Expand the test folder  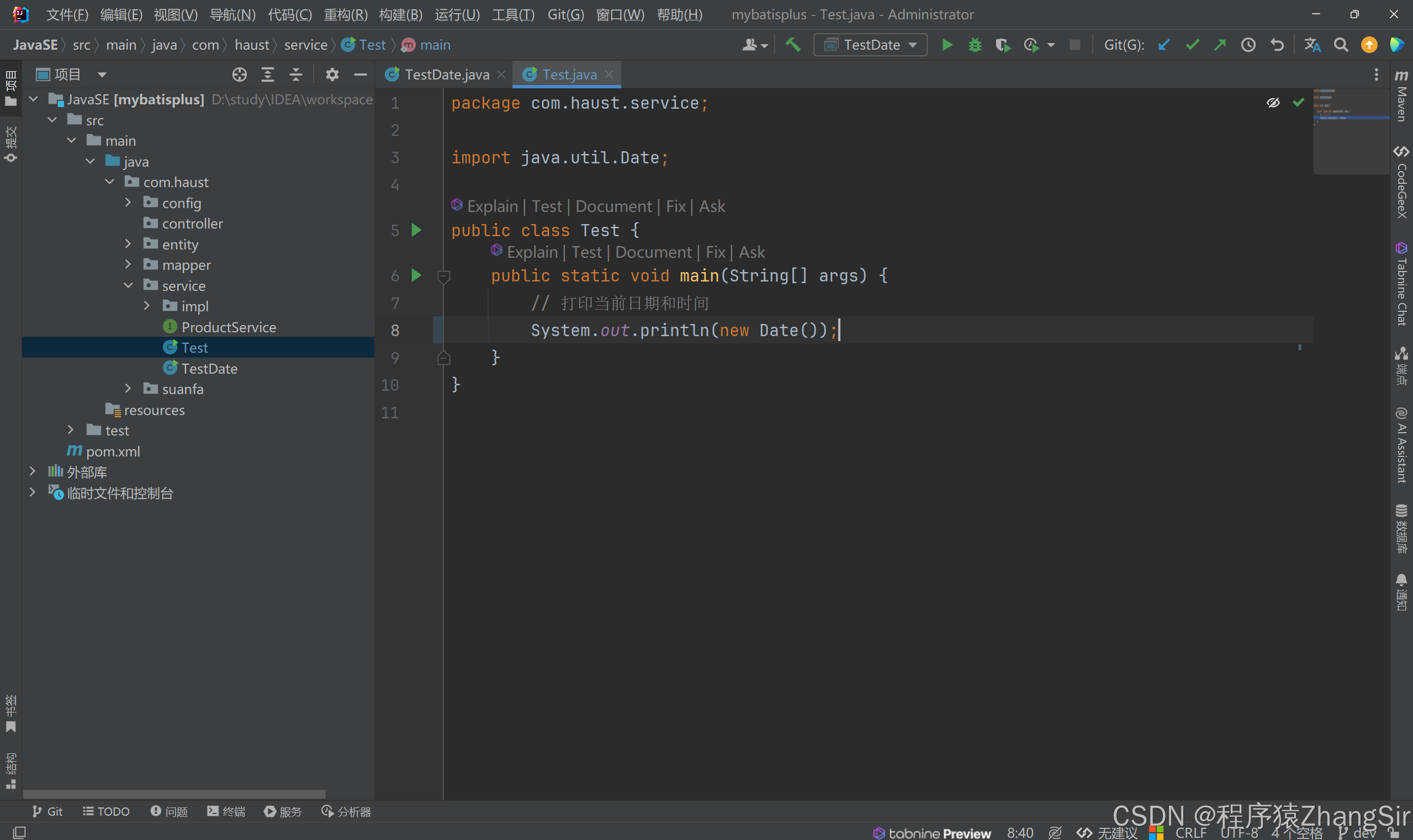tap(71, 430)
